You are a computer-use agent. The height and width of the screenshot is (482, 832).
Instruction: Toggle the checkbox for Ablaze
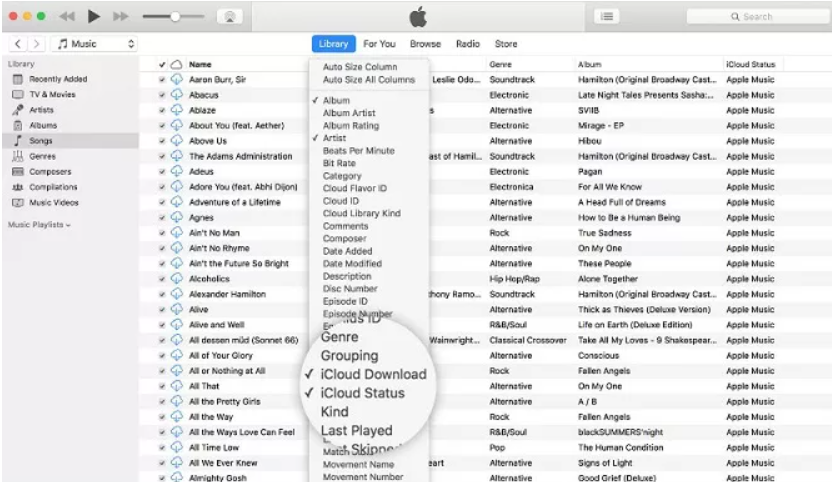tap(162, 110)
